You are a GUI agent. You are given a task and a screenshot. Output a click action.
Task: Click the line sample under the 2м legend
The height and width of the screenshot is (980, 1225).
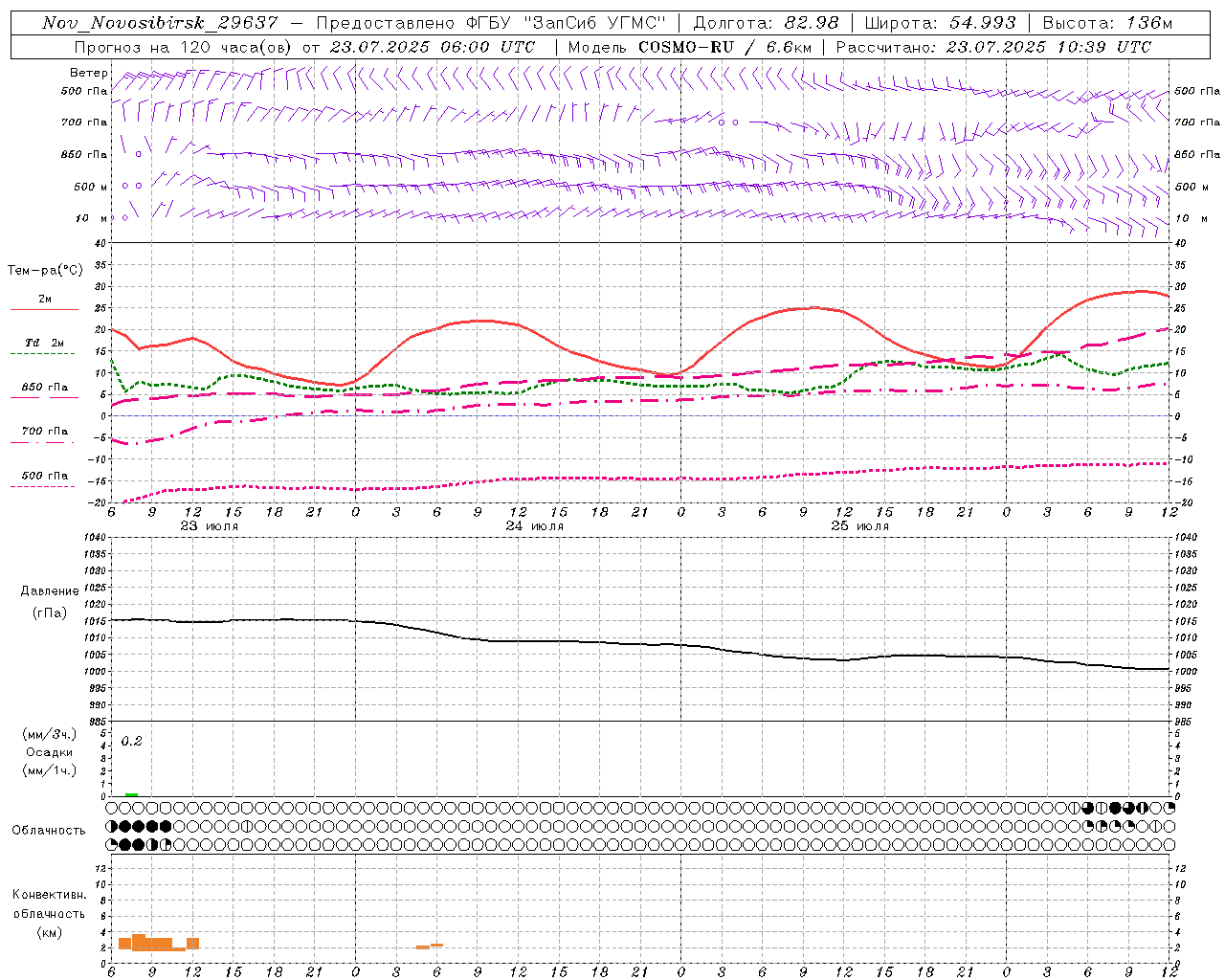coord(44,310)
